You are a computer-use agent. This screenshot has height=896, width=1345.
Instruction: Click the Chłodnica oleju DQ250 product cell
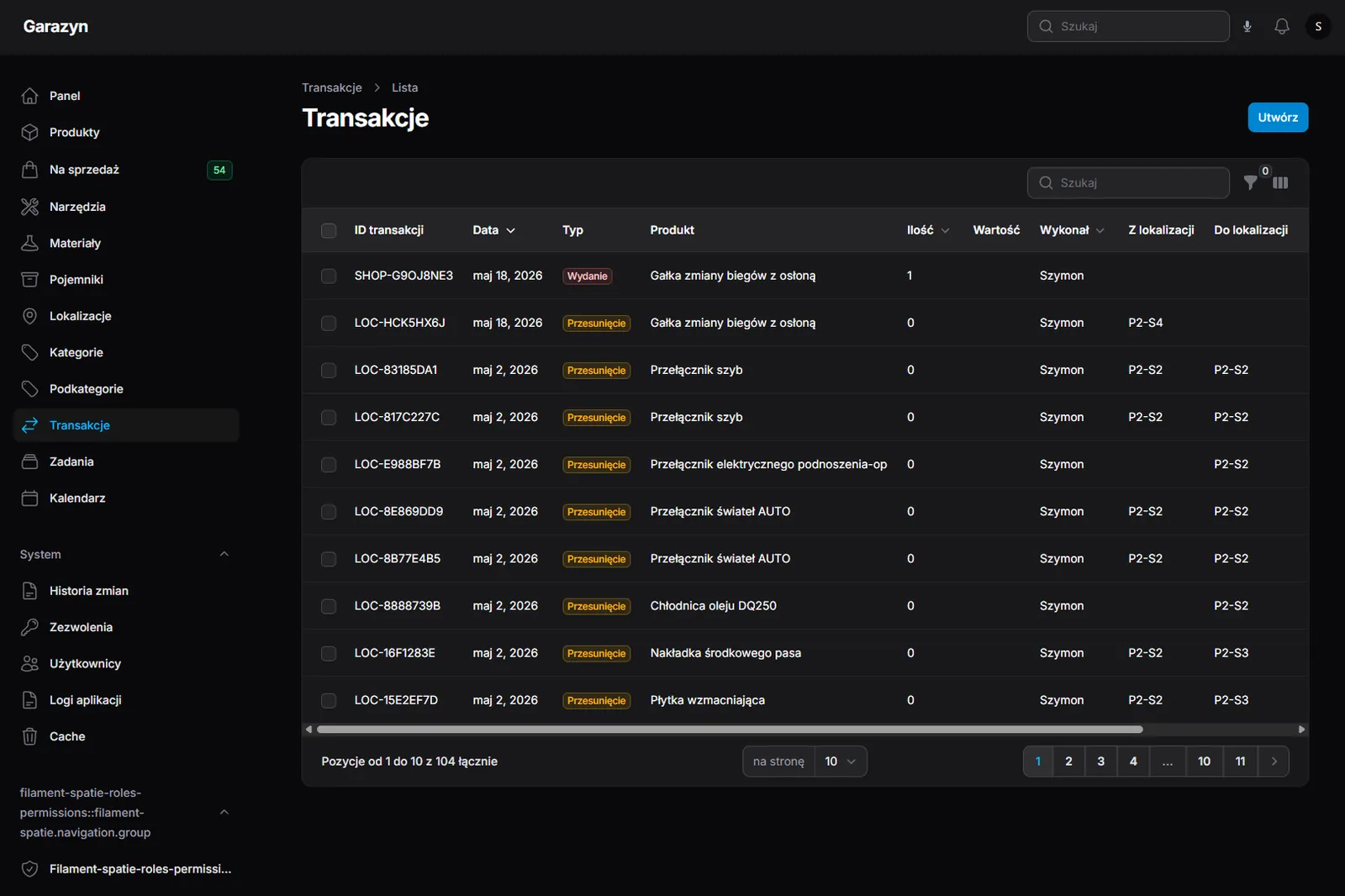(x=713, y=606)
